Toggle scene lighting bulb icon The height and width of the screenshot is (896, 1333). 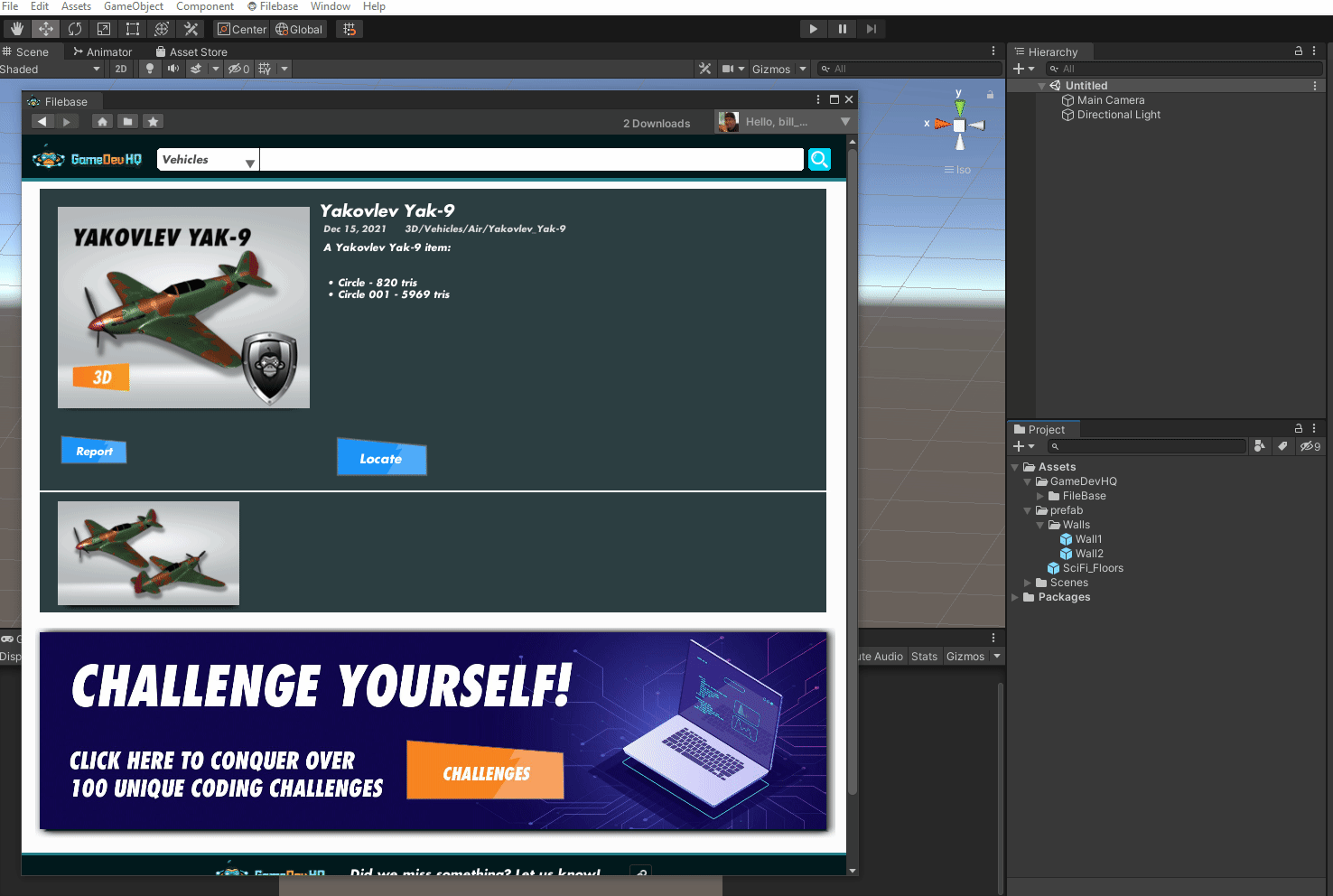pos(150,69)
